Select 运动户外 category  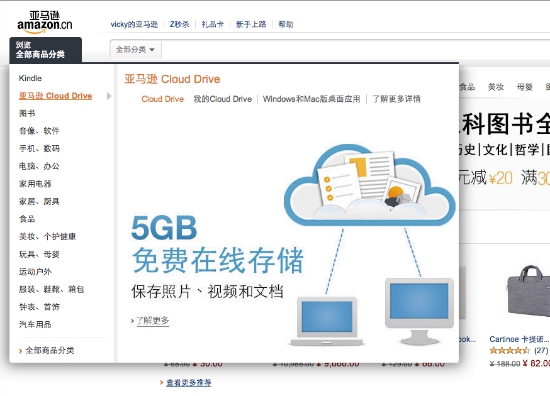[x=35, y=271]
